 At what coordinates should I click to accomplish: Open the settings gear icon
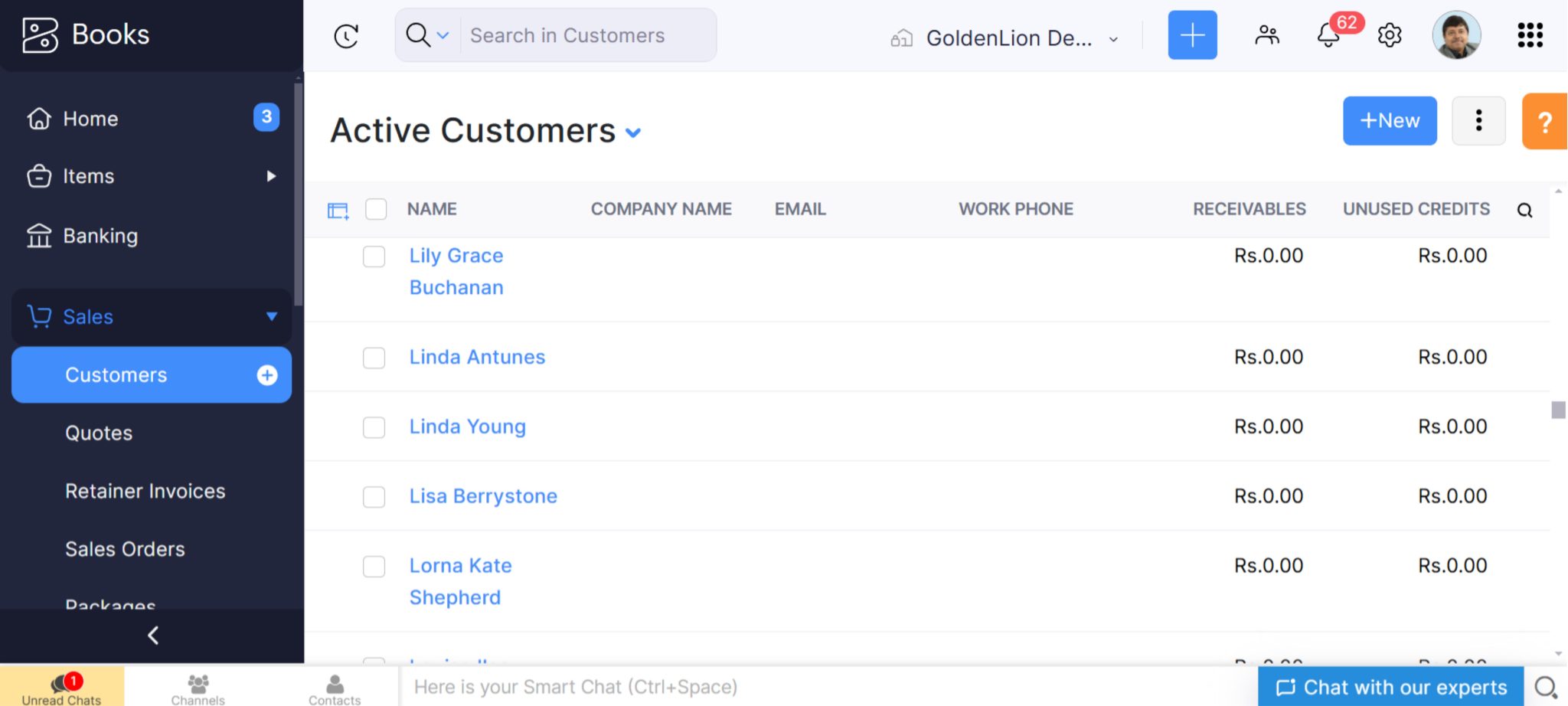[x=1389, y=35]
